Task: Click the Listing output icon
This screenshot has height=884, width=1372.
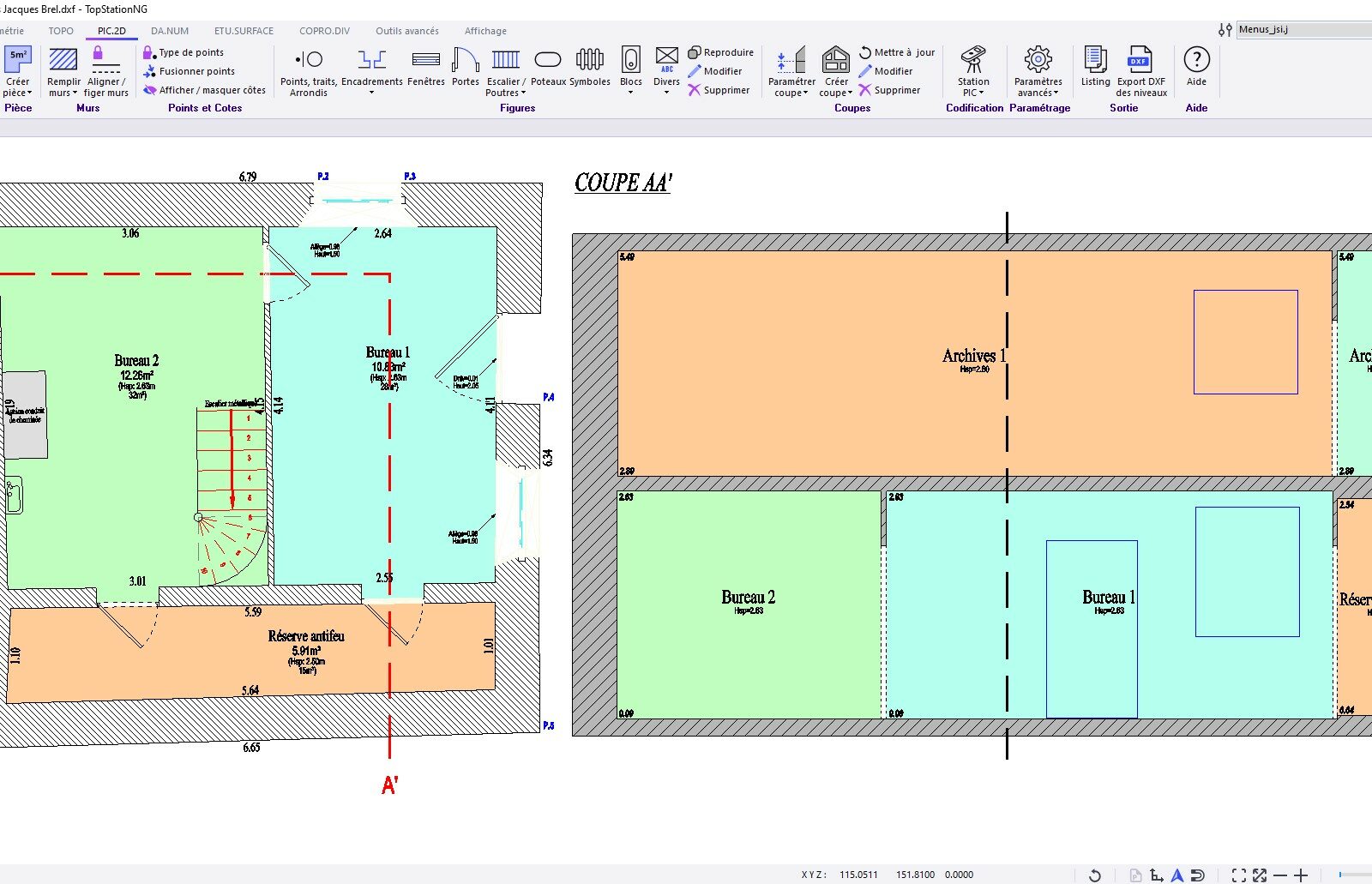Action: click(1095, 68)
